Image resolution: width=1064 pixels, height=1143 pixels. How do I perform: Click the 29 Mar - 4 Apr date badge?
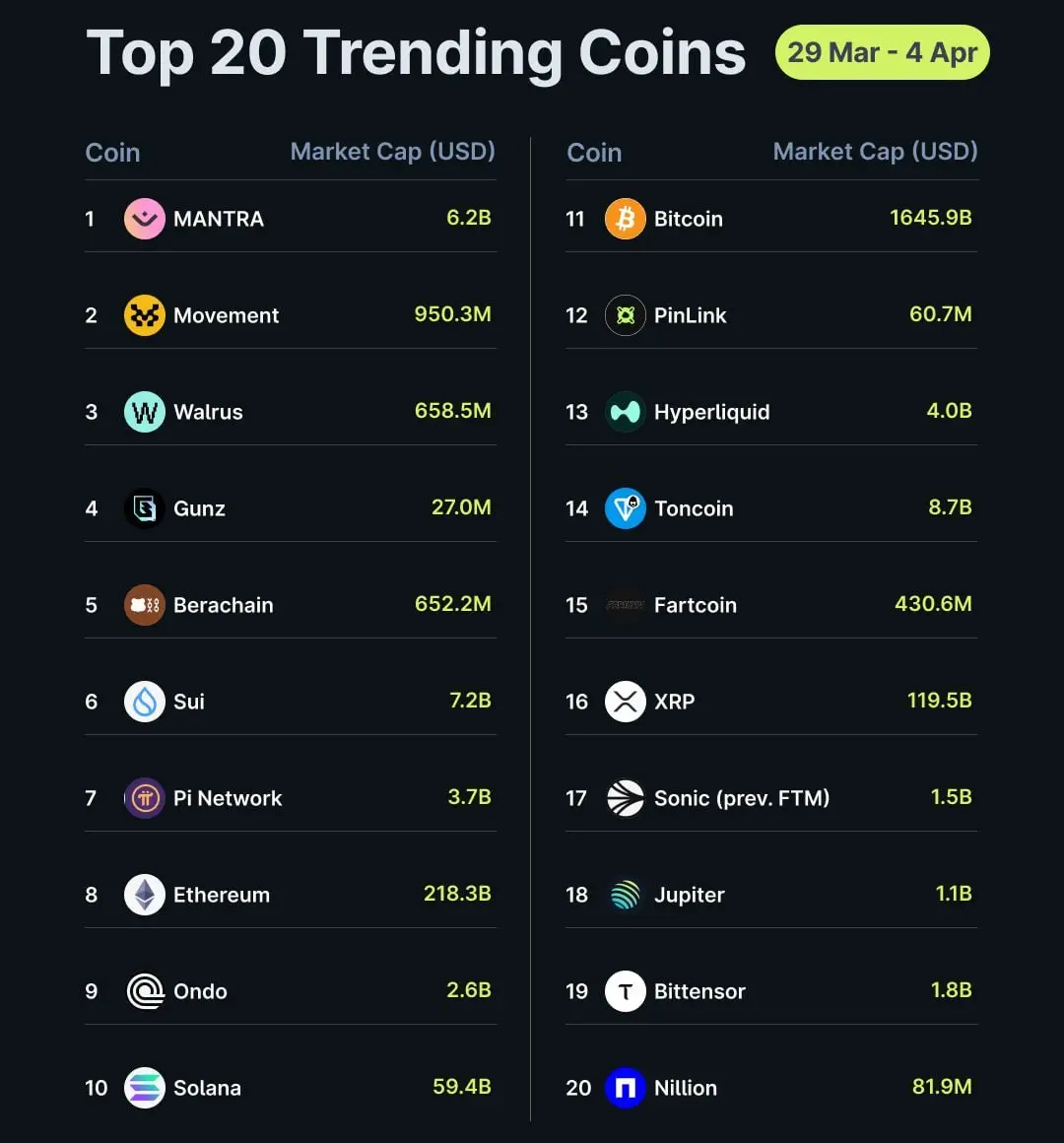click(x=883, y=52)
